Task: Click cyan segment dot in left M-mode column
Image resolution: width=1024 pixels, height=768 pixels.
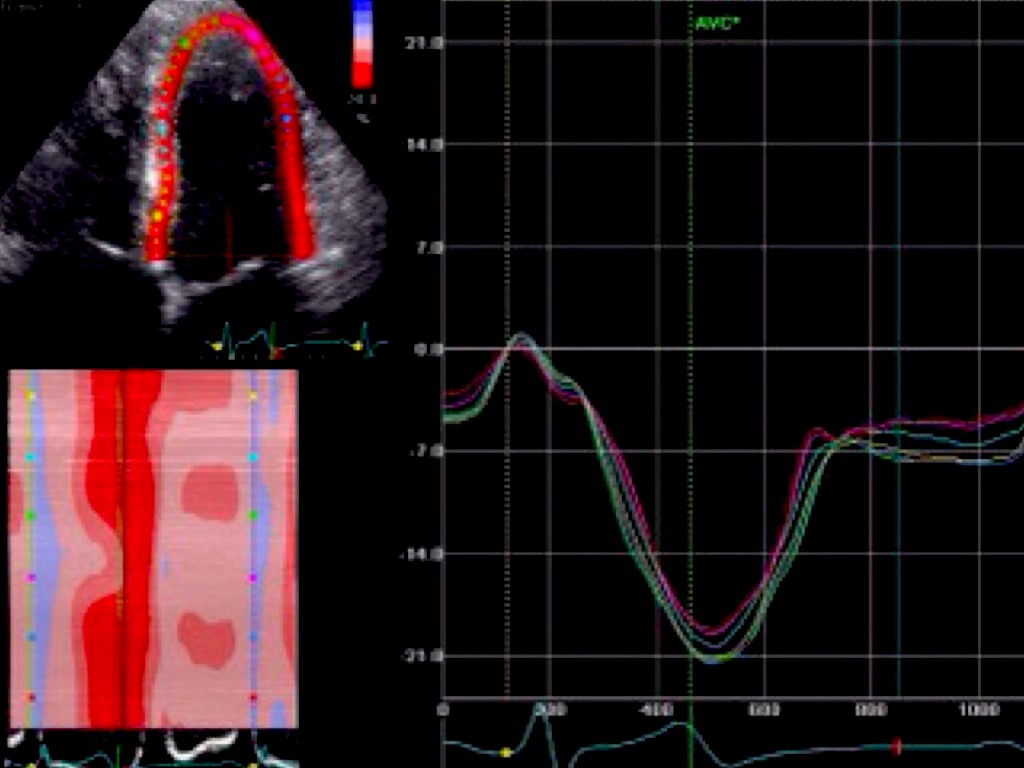Action: 30,457
